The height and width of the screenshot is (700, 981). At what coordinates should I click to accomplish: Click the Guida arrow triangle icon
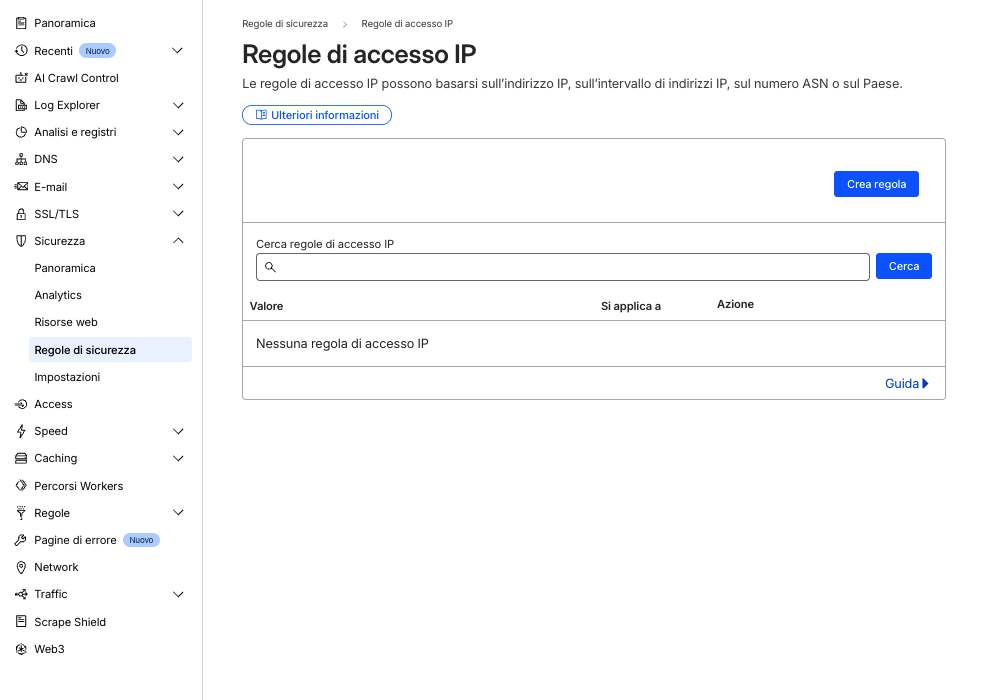(925, 383)
